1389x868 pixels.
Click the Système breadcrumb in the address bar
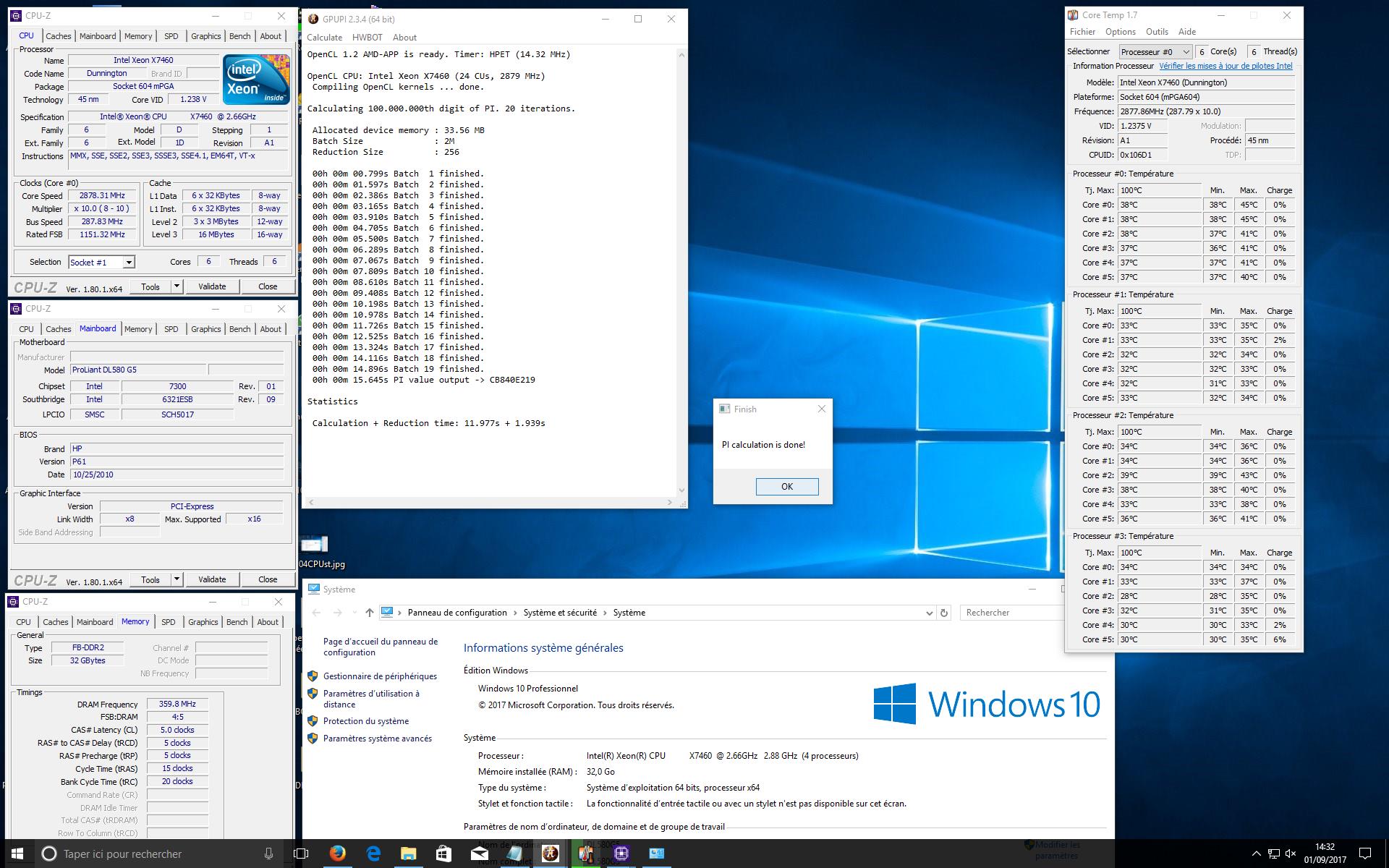coord(629,613)
